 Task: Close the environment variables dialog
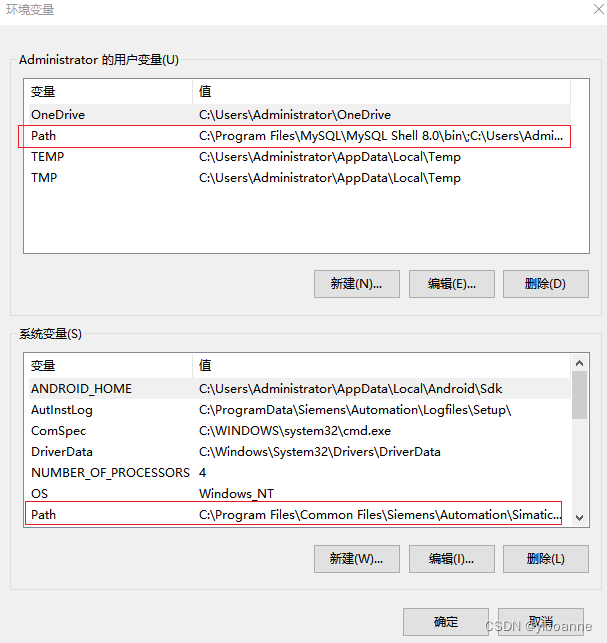point(598,9)
